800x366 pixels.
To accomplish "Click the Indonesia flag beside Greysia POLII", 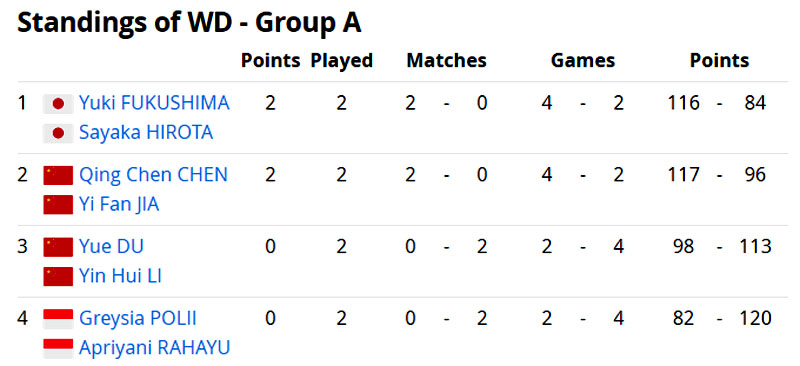I will pyautogui.click(x=58, y=319).
